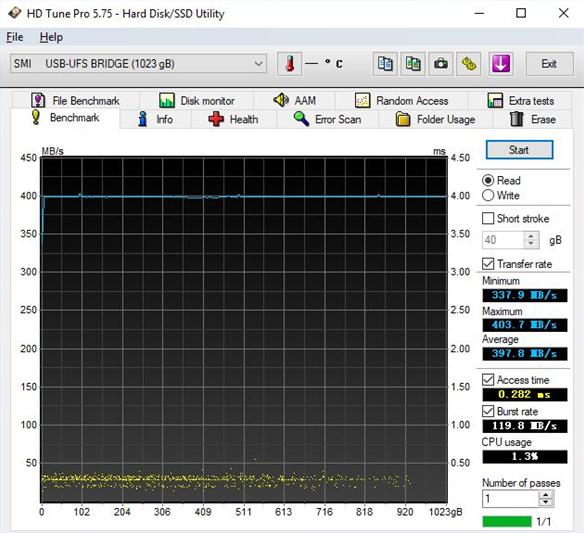Image resolution: width=584 pixels, height=533 pixels.
Task: Enable the Short stroke checkbox
Action: [488, 218]
